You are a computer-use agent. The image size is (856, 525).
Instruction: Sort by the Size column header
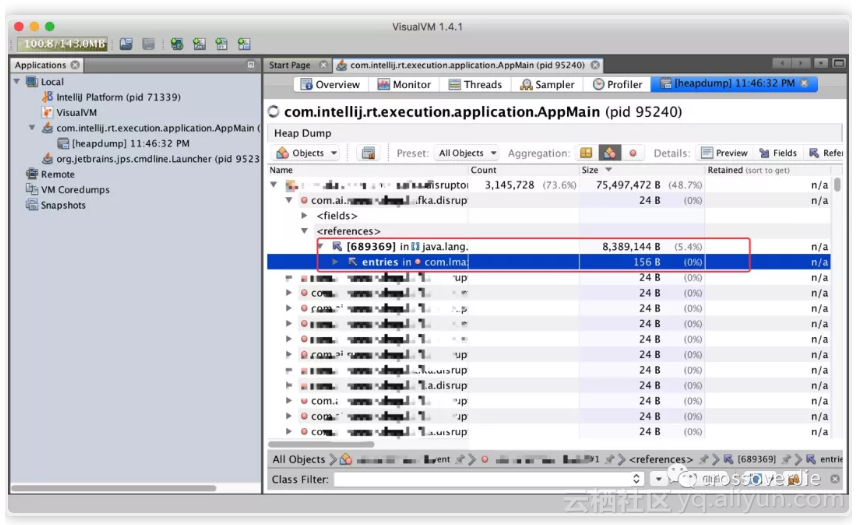641,170
